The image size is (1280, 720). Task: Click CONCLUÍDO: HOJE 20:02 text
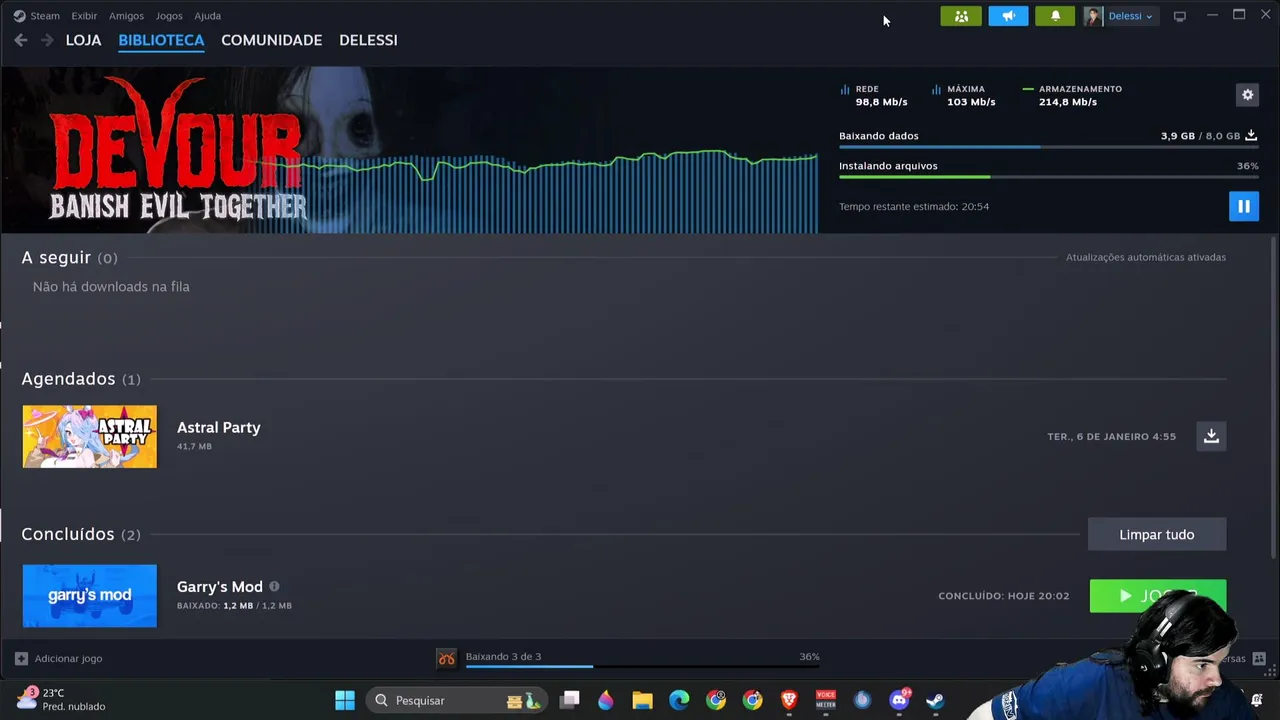pyautogui.click(x=1004, y=596)
